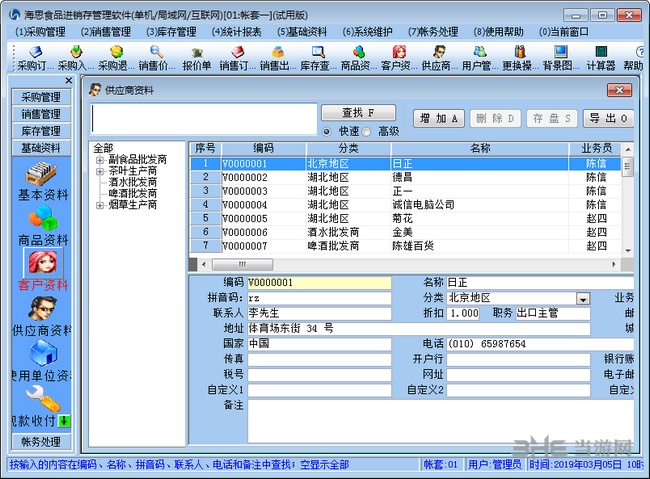Select the row named 诚信电脑公司
Image resolution: width=650 pixels, height=479 pixels.
coord(405,205)
